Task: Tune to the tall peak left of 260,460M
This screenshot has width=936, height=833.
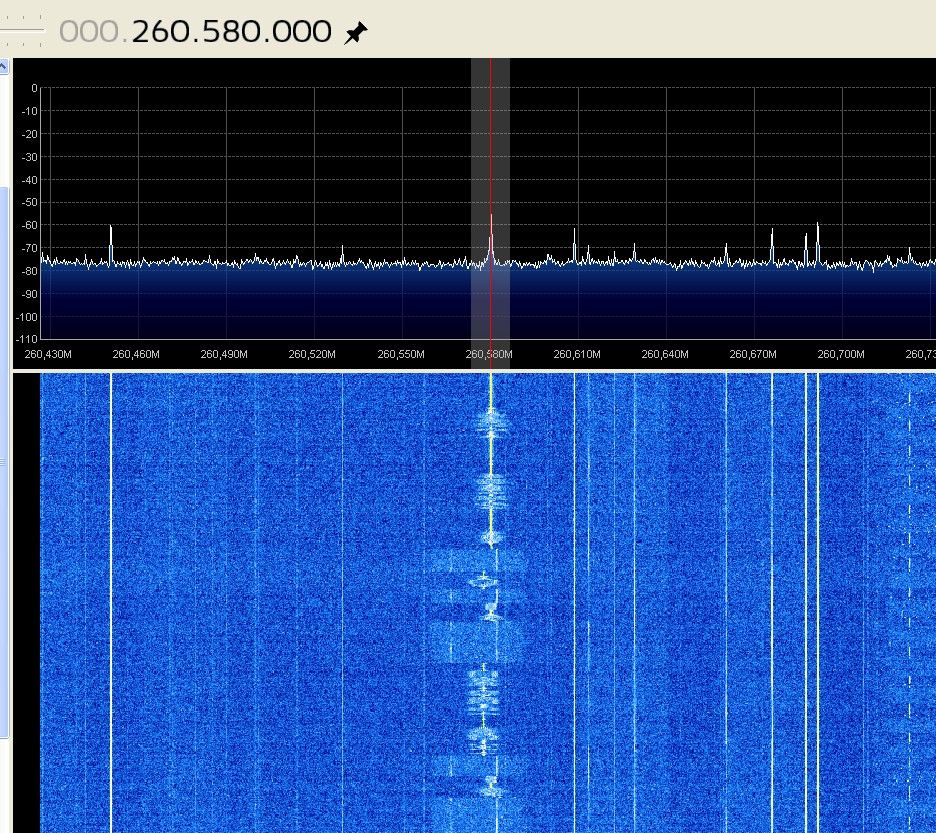Action: pyautogui.click(x=110, y=244)
